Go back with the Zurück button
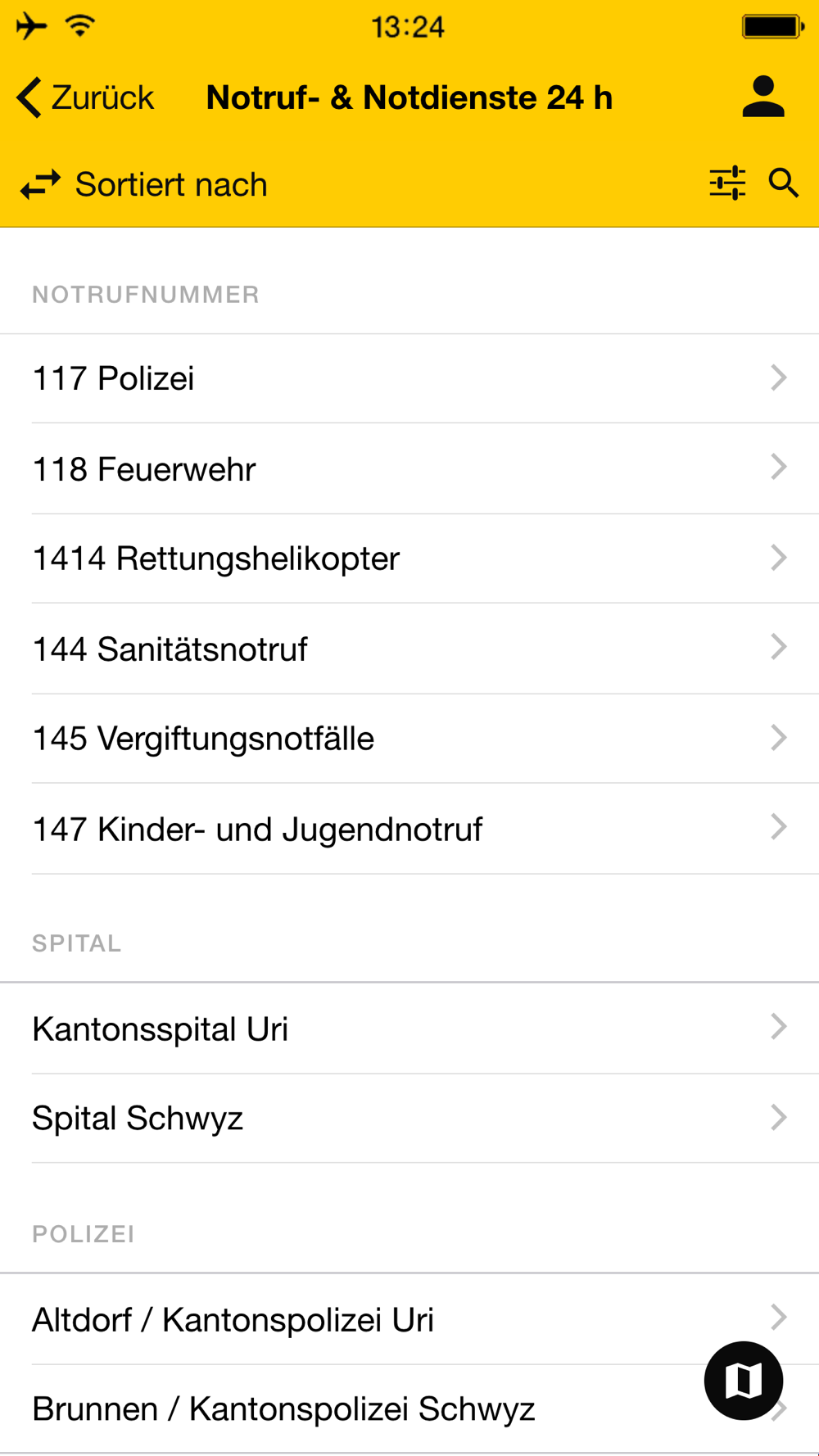 click(x=85, y=97)
